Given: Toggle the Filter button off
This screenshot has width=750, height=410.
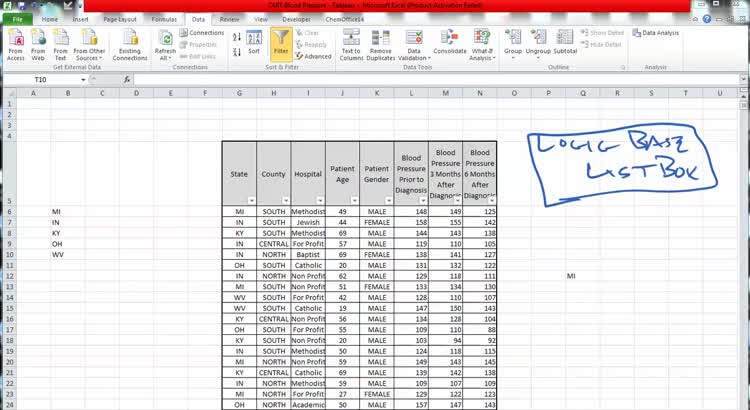Looking at the screenshot, I should [281, 44].
